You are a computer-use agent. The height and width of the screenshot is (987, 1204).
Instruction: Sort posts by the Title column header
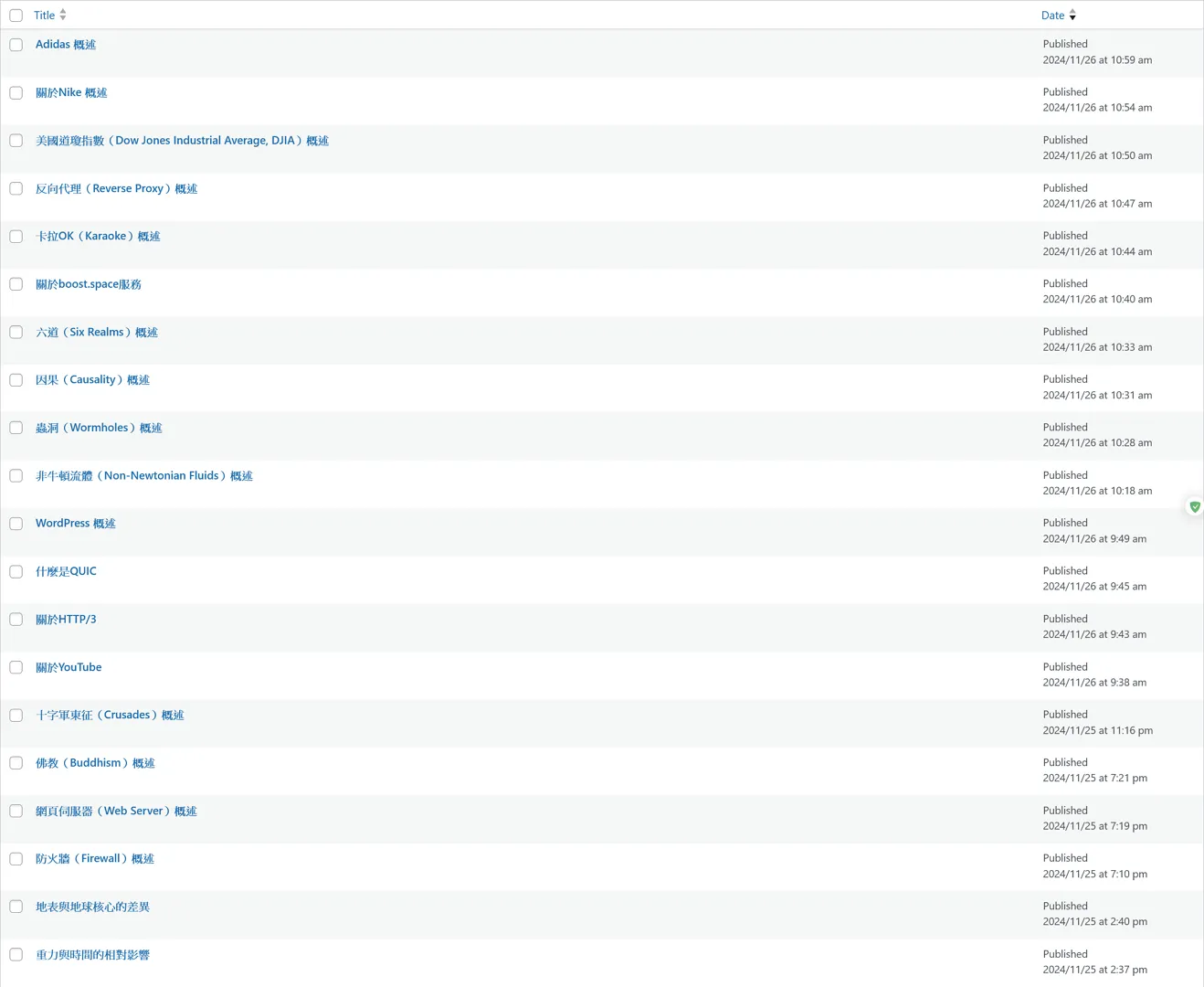(x=44, y=16)
